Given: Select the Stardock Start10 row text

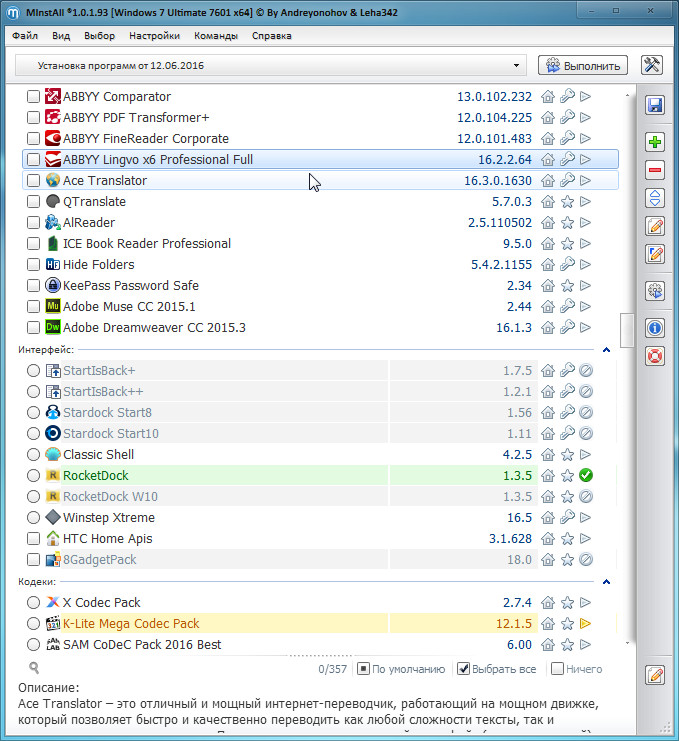Looking at the screenshot, I should pyautogui.click(x=111, y=433).
